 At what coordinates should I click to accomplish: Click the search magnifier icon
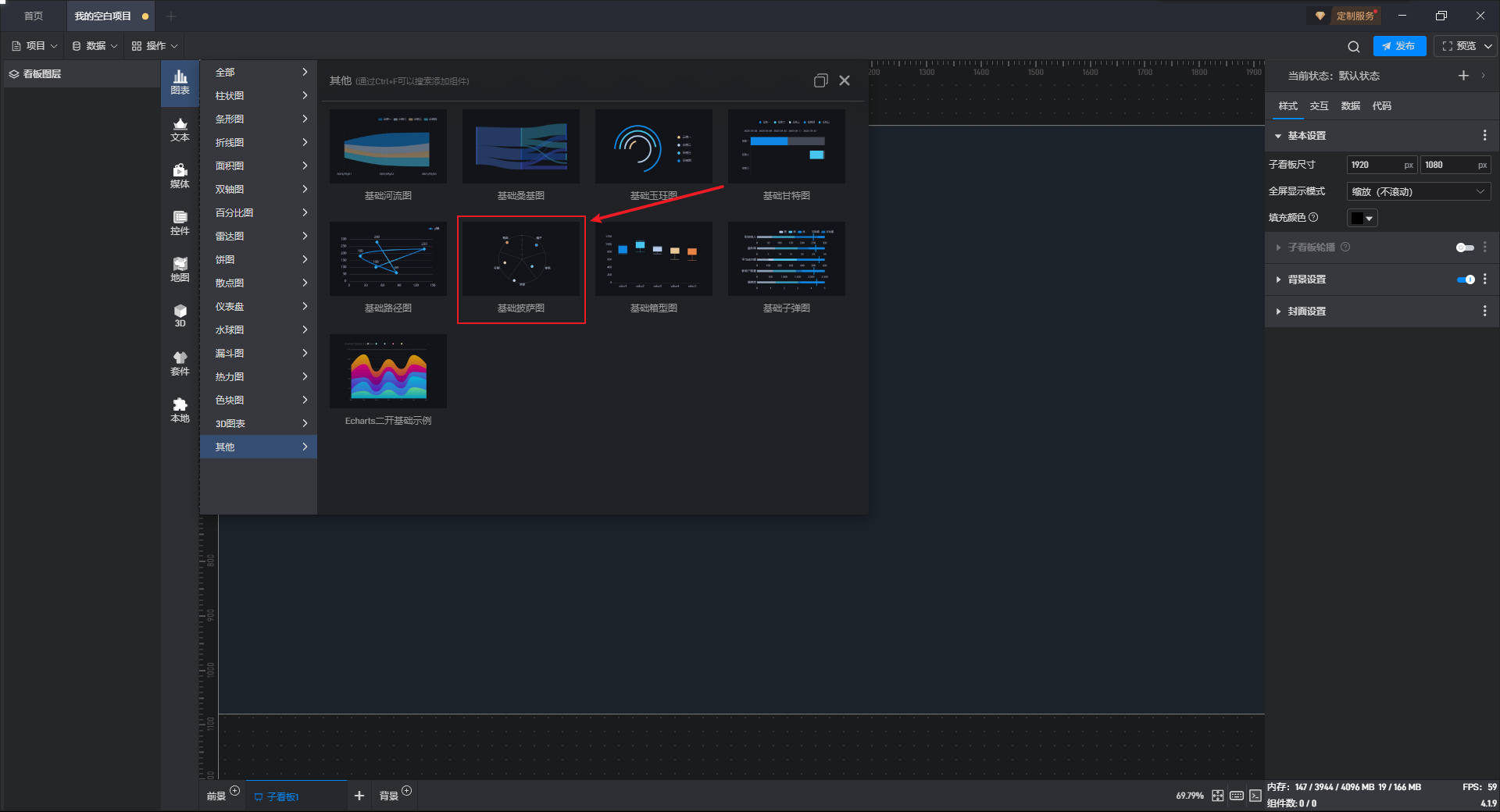[1353, 47]
